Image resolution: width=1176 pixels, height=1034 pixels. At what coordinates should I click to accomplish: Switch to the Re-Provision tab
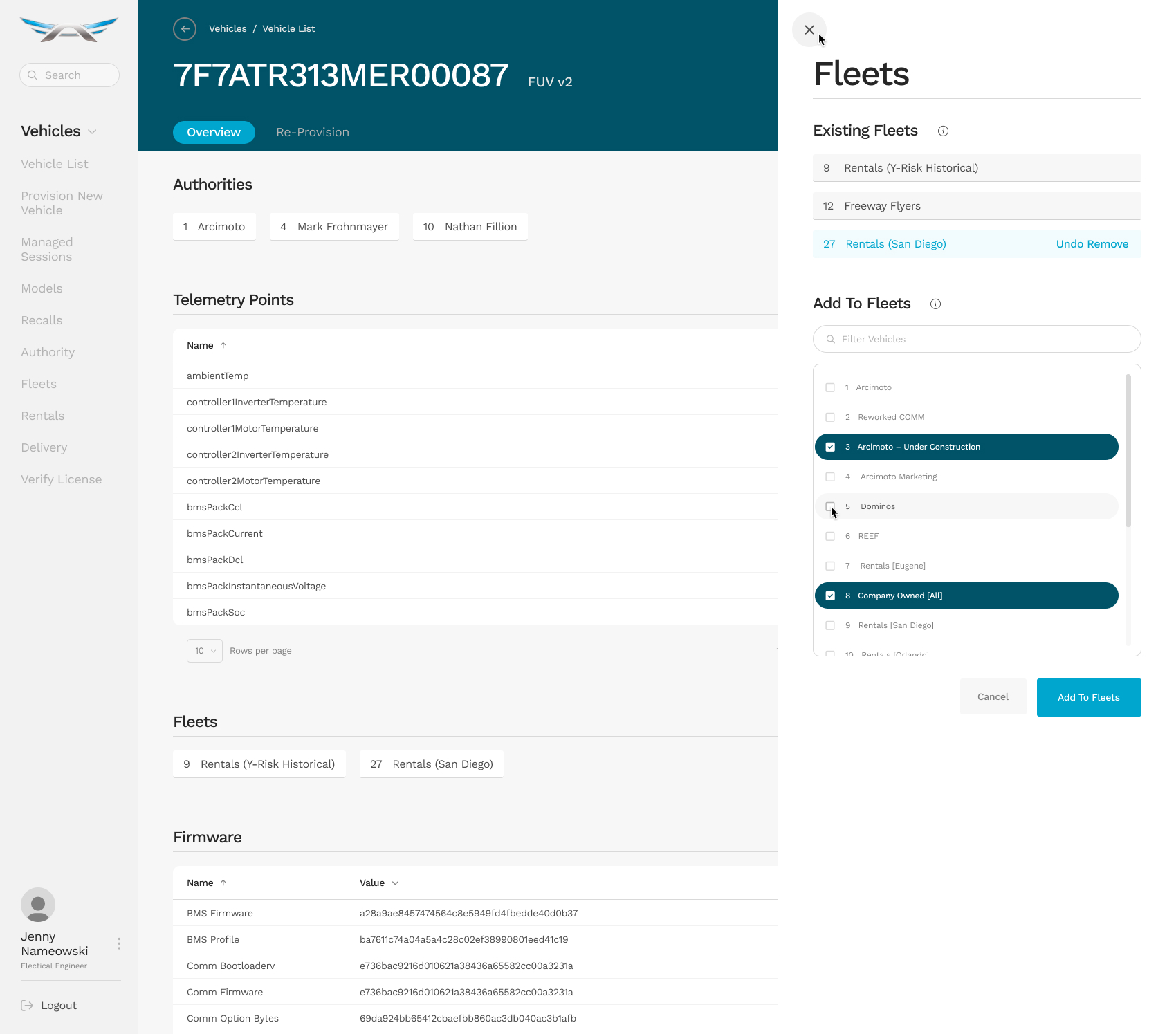click(313, 132)
